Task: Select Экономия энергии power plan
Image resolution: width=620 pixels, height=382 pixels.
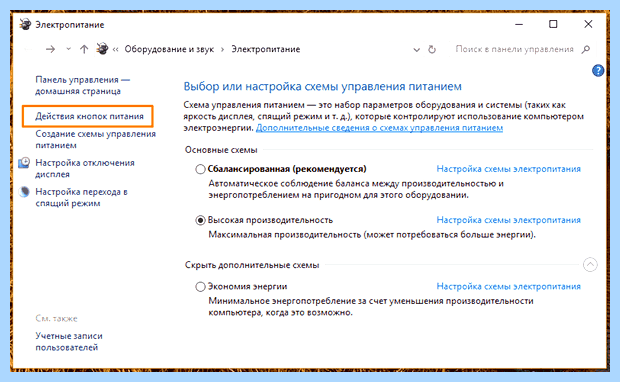Action: 200,287
